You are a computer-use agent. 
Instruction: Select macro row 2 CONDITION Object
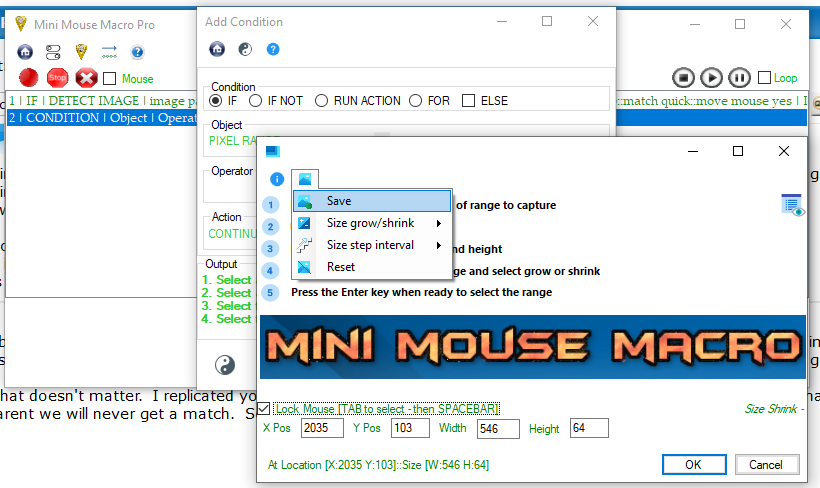coord(102,118)
